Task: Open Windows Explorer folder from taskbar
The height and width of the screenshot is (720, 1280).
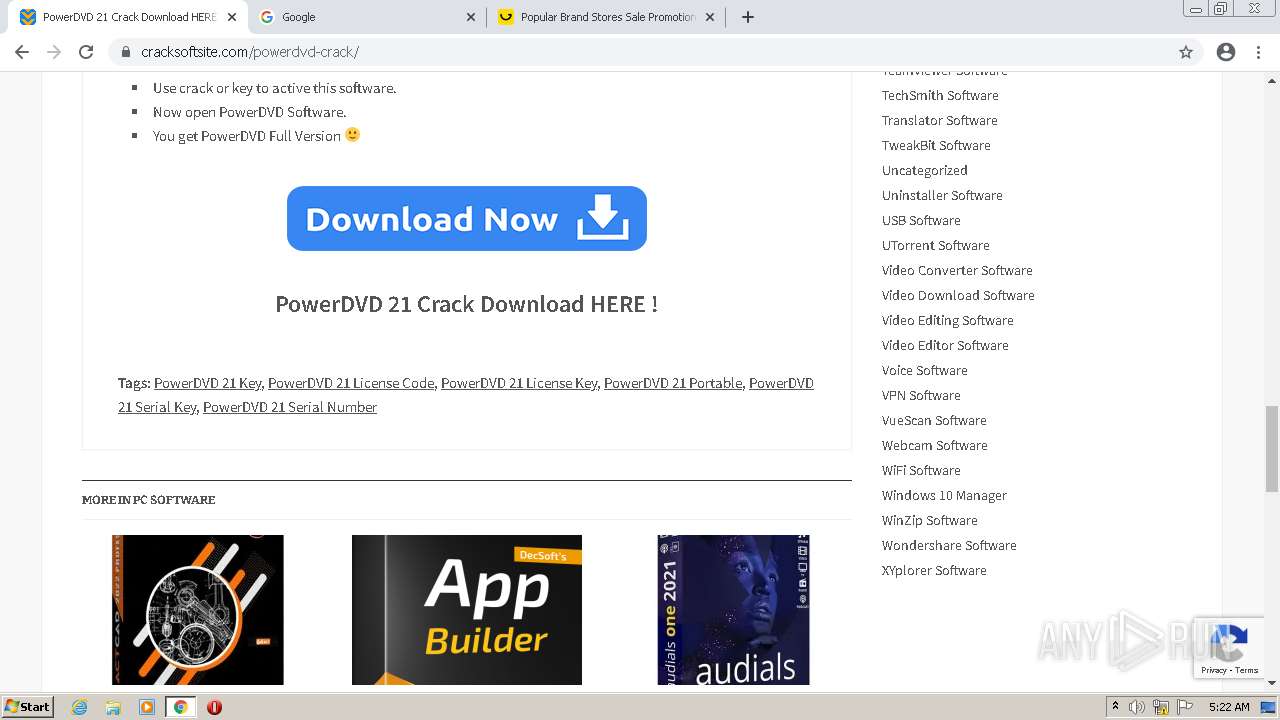Action: click(113, 707)
